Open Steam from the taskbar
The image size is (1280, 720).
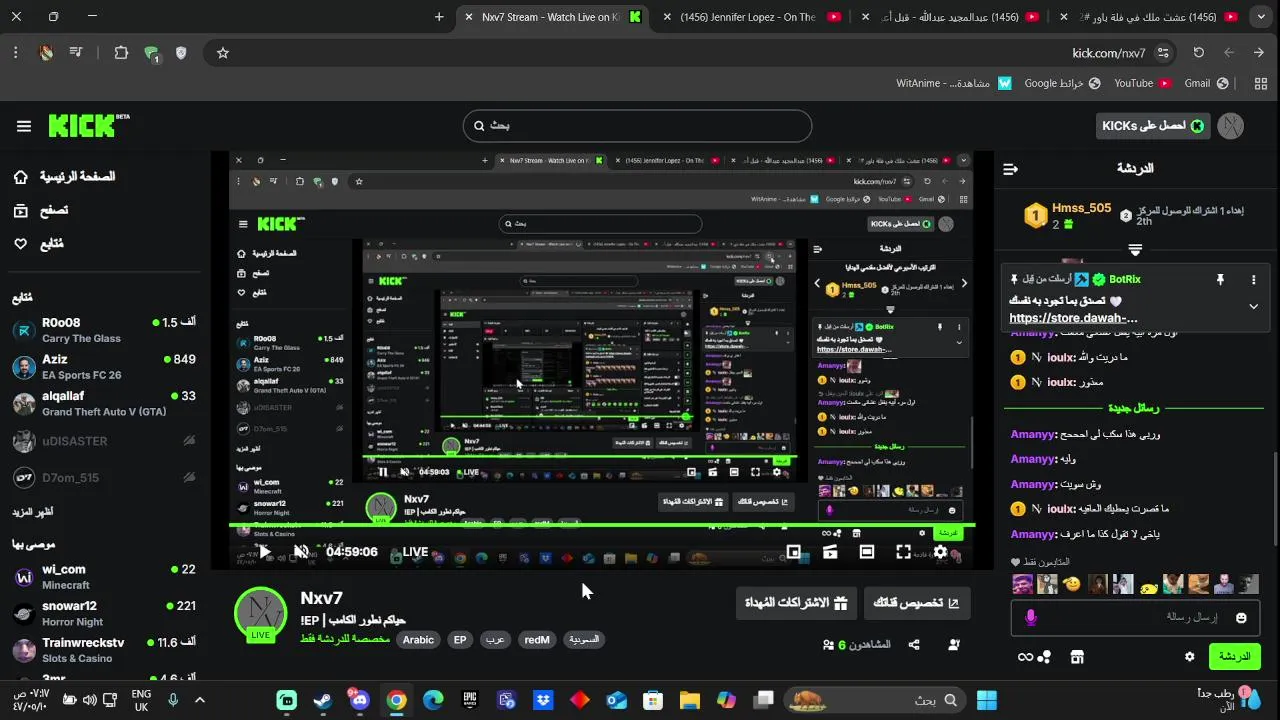[x=323, y=700]
